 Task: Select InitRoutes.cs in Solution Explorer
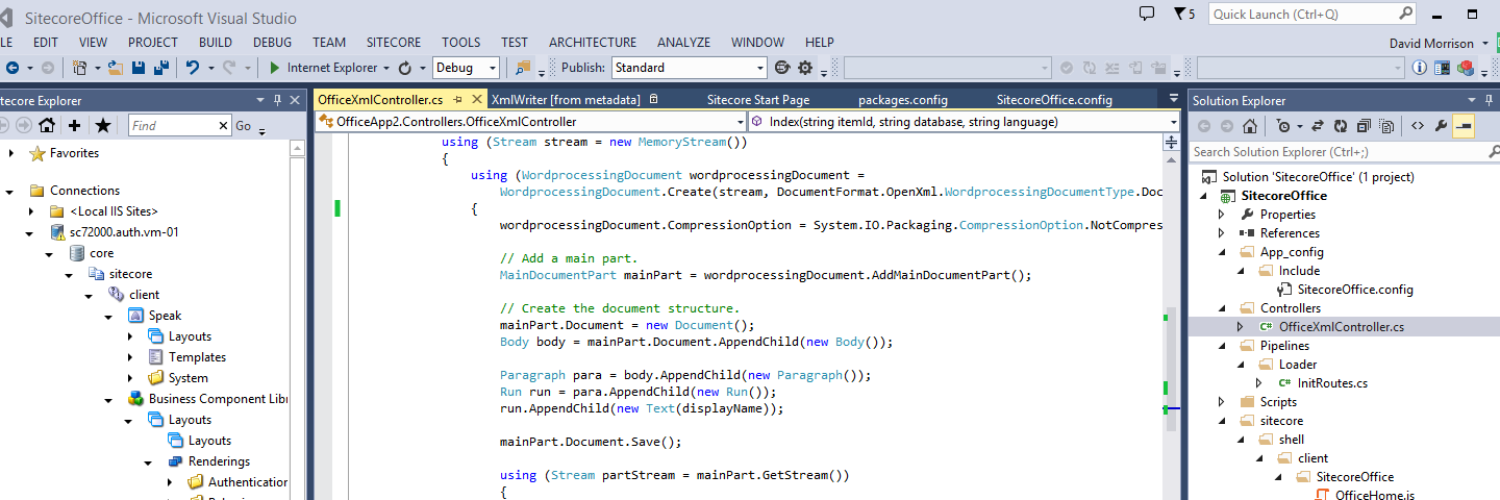[x=1332, y=383]
